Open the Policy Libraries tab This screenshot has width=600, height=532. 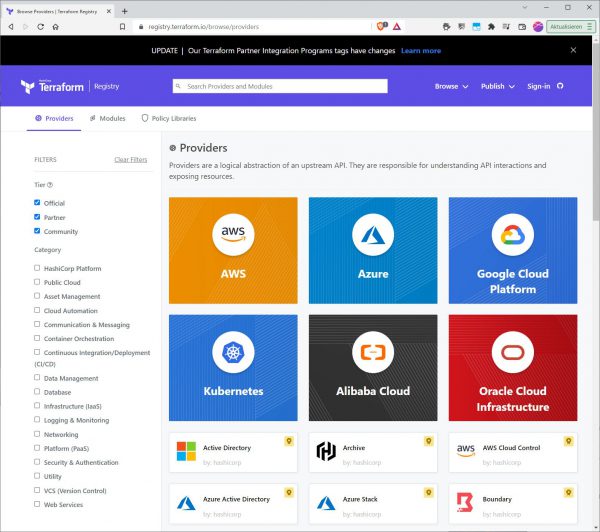point(168,118)
